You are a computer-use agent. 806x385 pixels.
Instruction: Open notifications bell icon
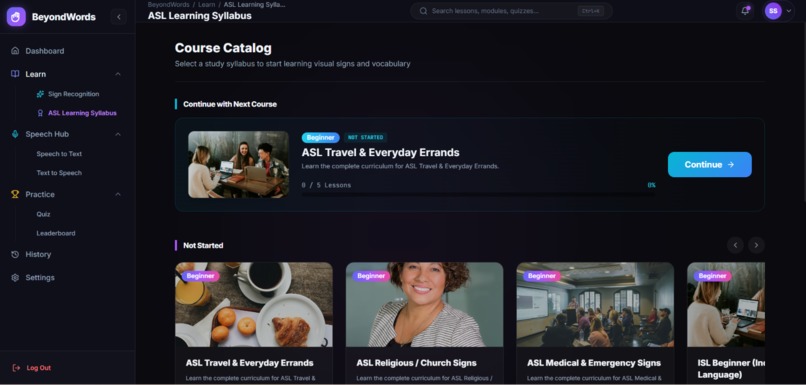(745, 11)
